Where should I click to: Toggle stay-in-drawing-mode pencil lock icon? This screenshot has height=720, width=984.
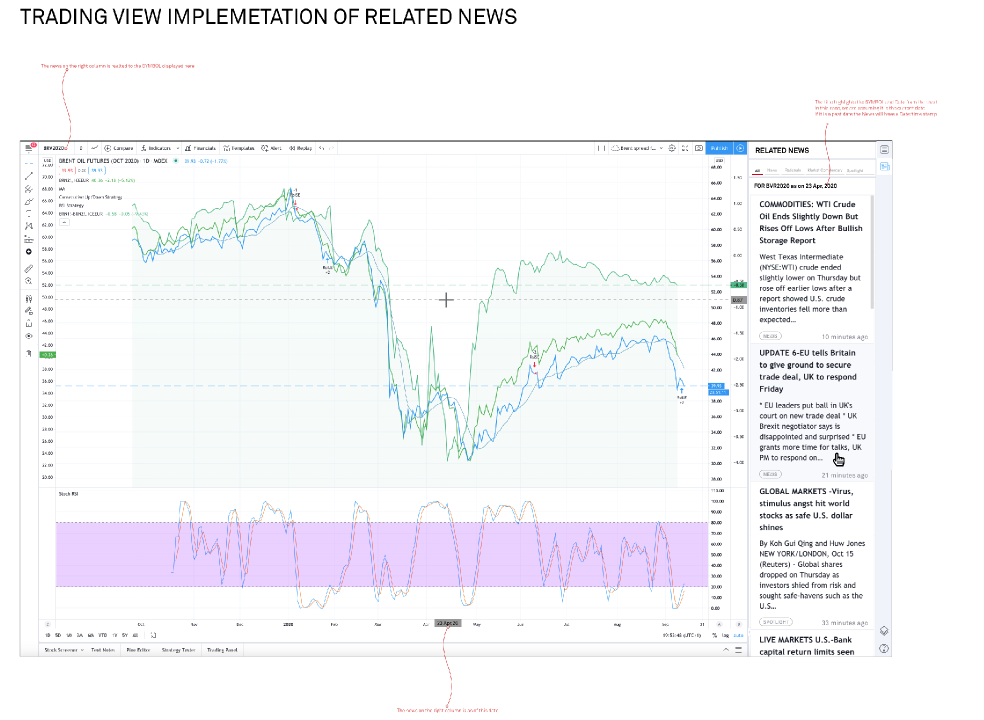point(29,311)
